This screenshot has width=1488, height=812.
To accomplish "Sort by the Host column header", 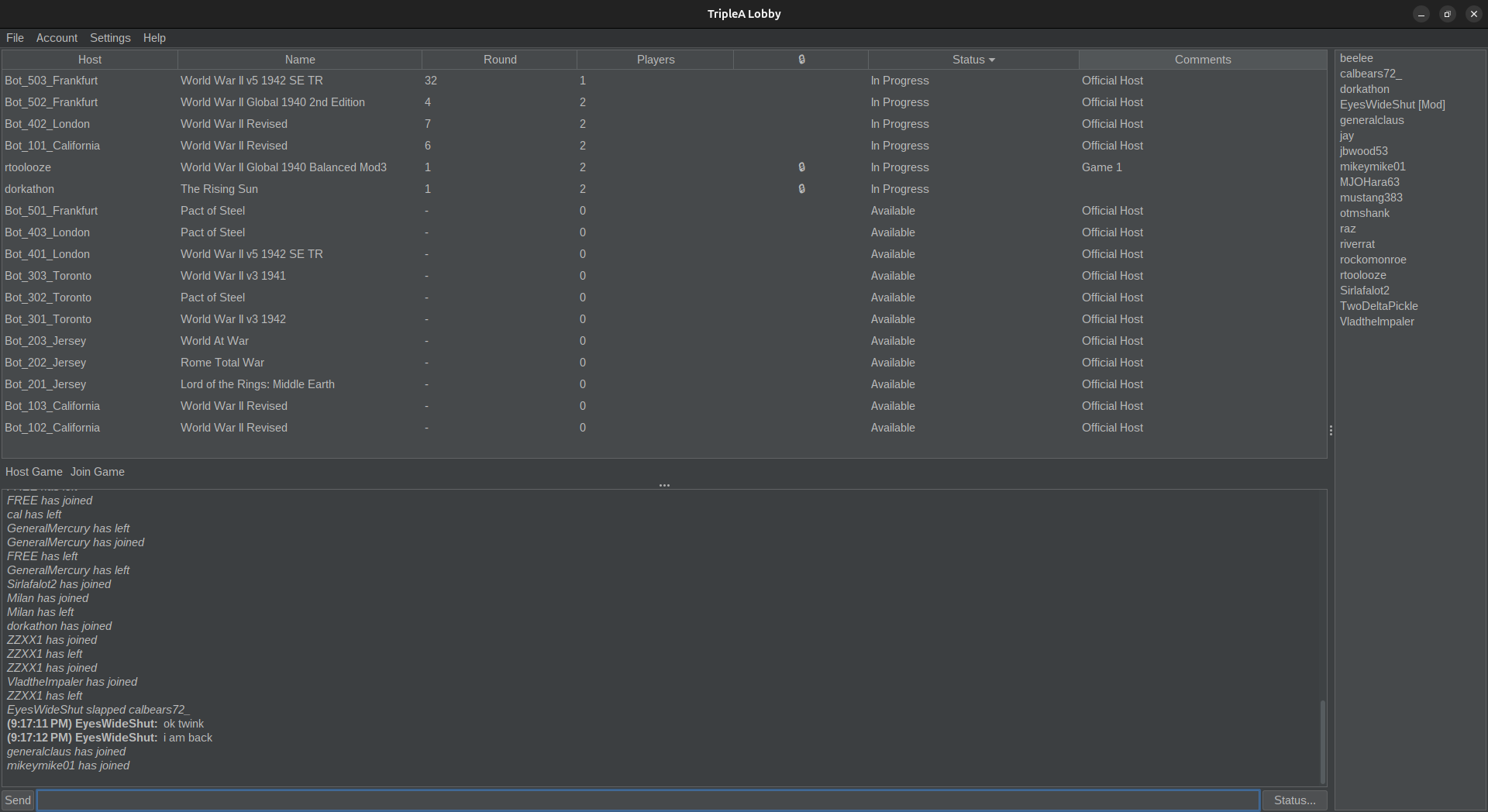I will coord(90,60).
